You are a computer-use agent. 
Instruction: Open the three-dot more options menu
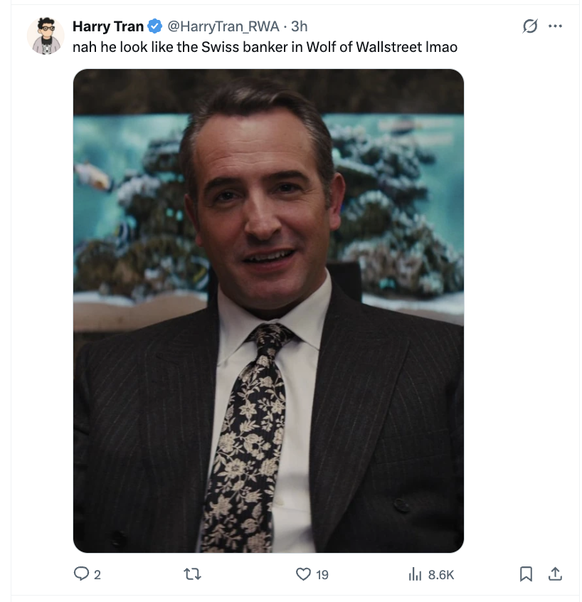click(555, 26)
